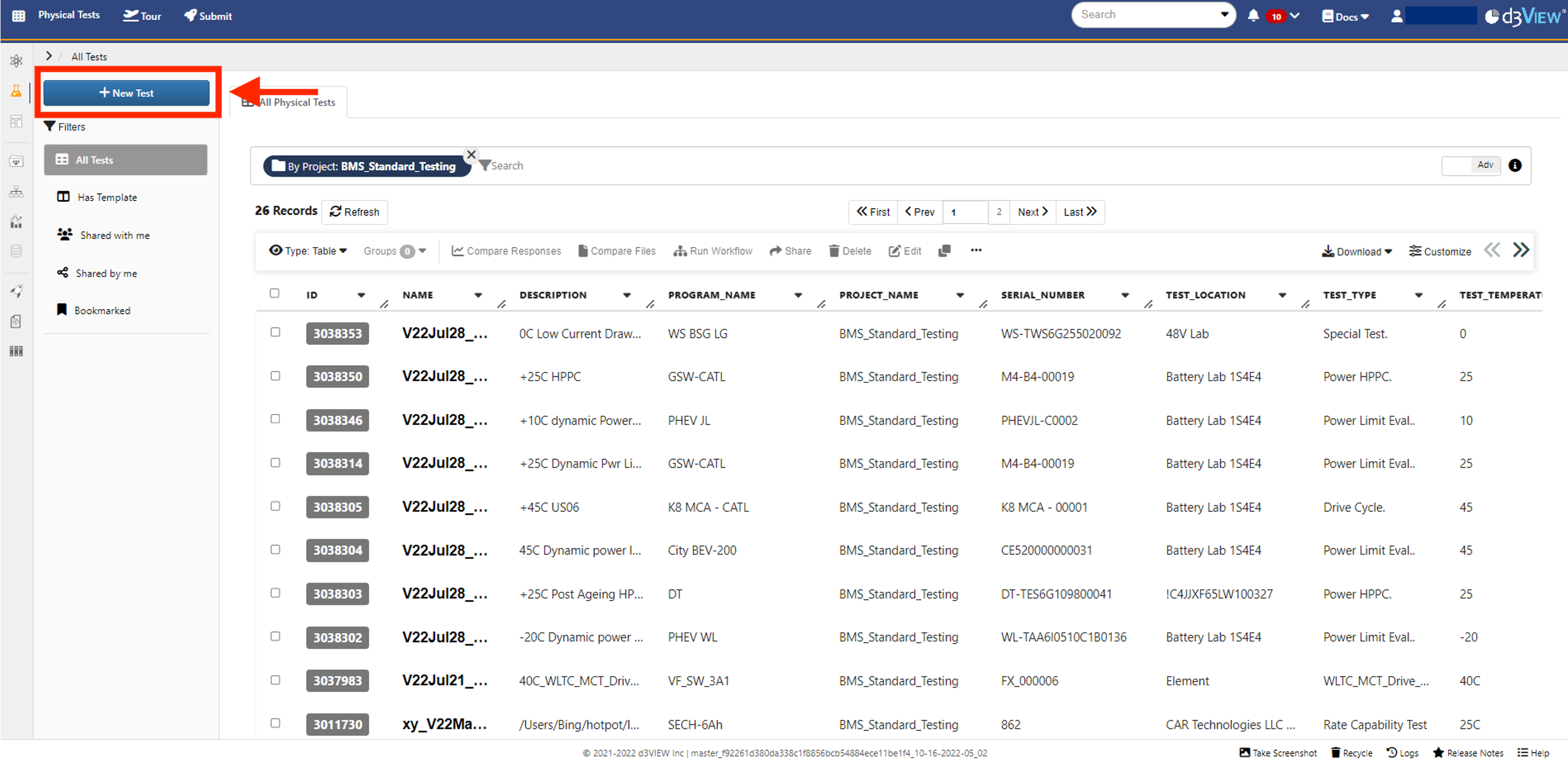The width and height of the screenshot is (1568, 763).
Task: Open the three-dots more actions menu
Action: pyautogui.click(x=976, y=251)
